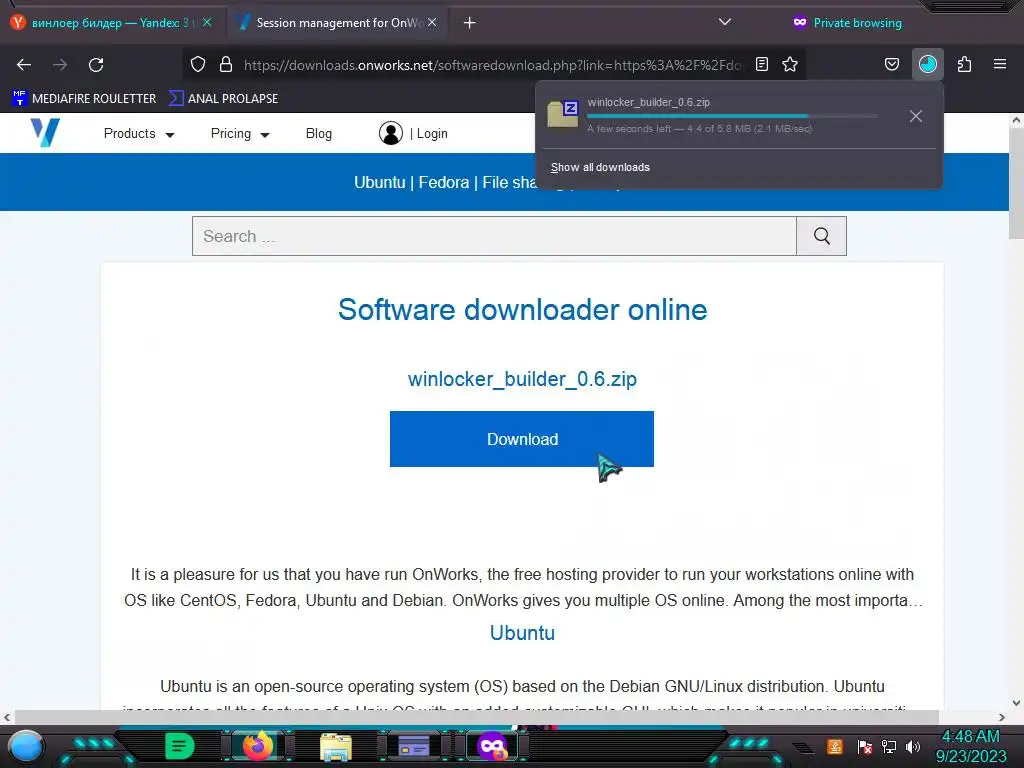Screen dimensions: 1024x768
Task: Close the Yandex search tab
Action: (x=207, y=22)
